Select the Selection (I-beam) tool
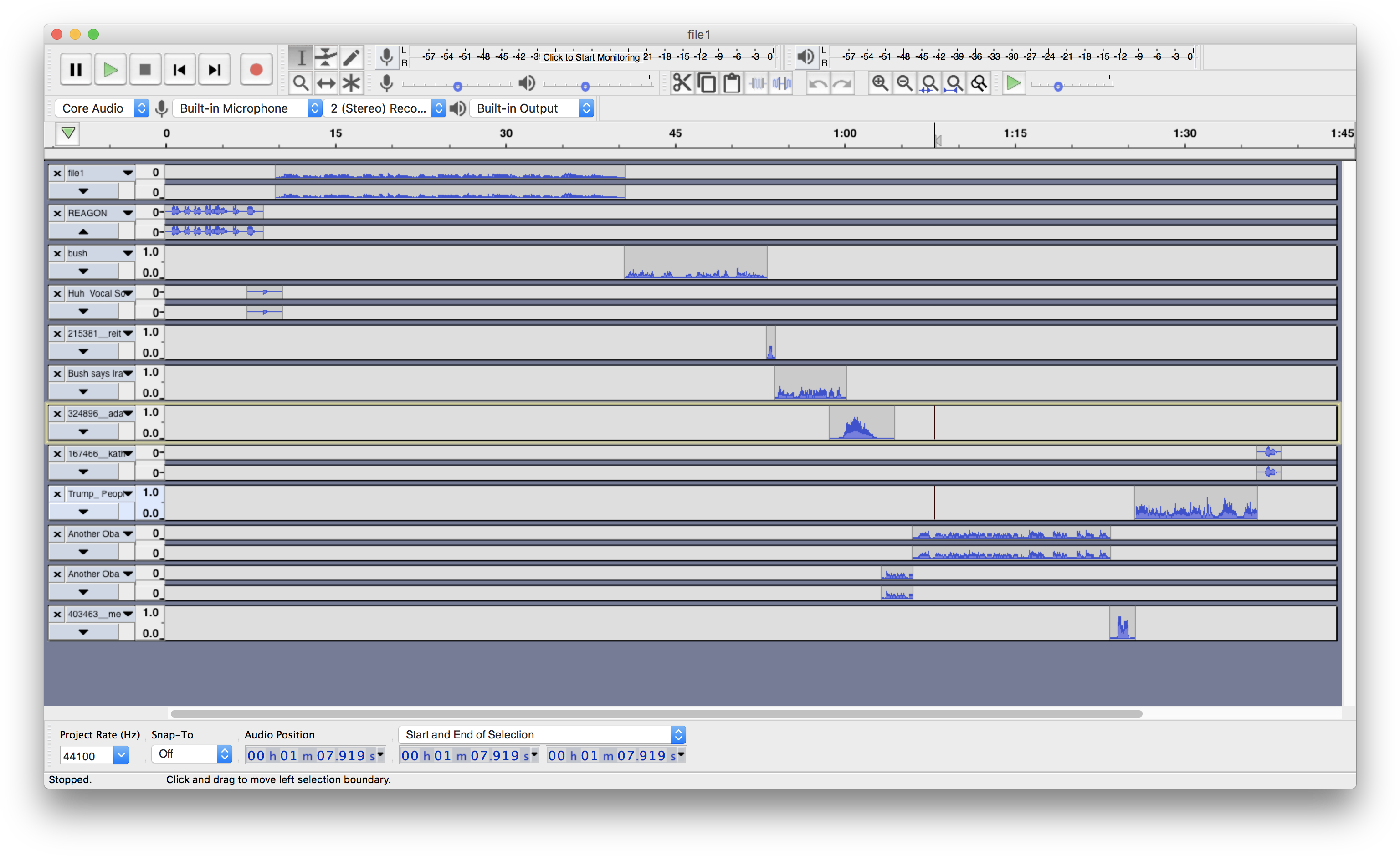The image size is (1400, 856). tap(302, 57)
